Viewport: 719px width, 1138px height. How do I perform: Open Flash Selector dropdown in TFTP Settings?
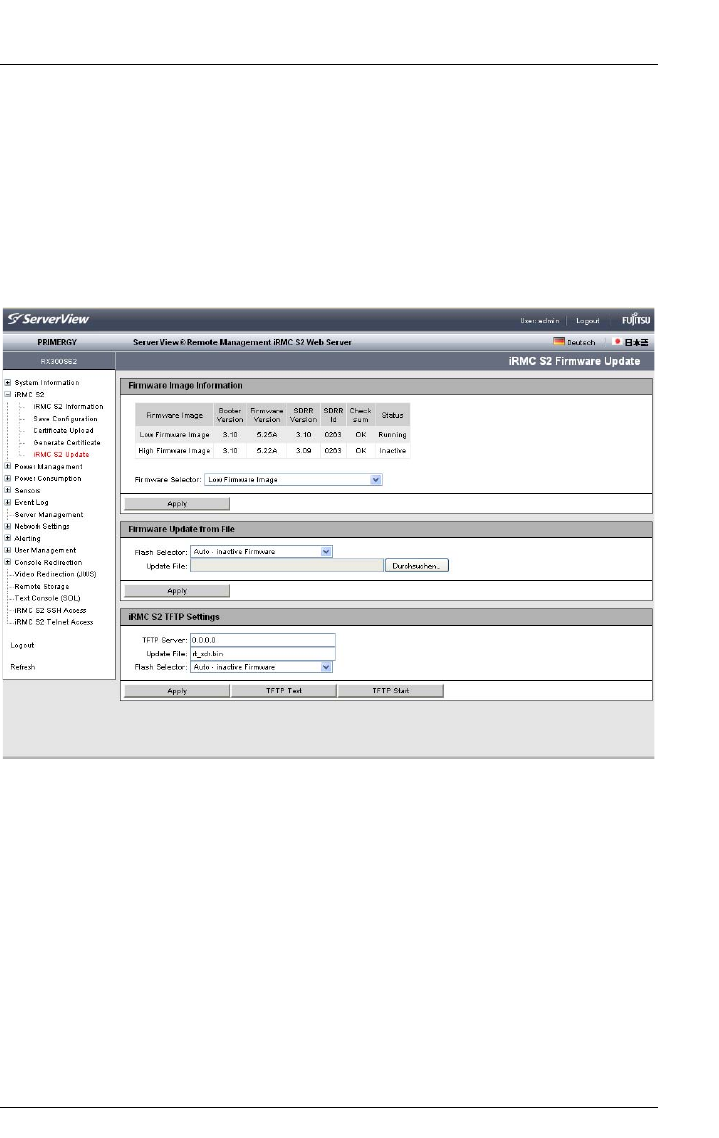click(x=261, y=667)
